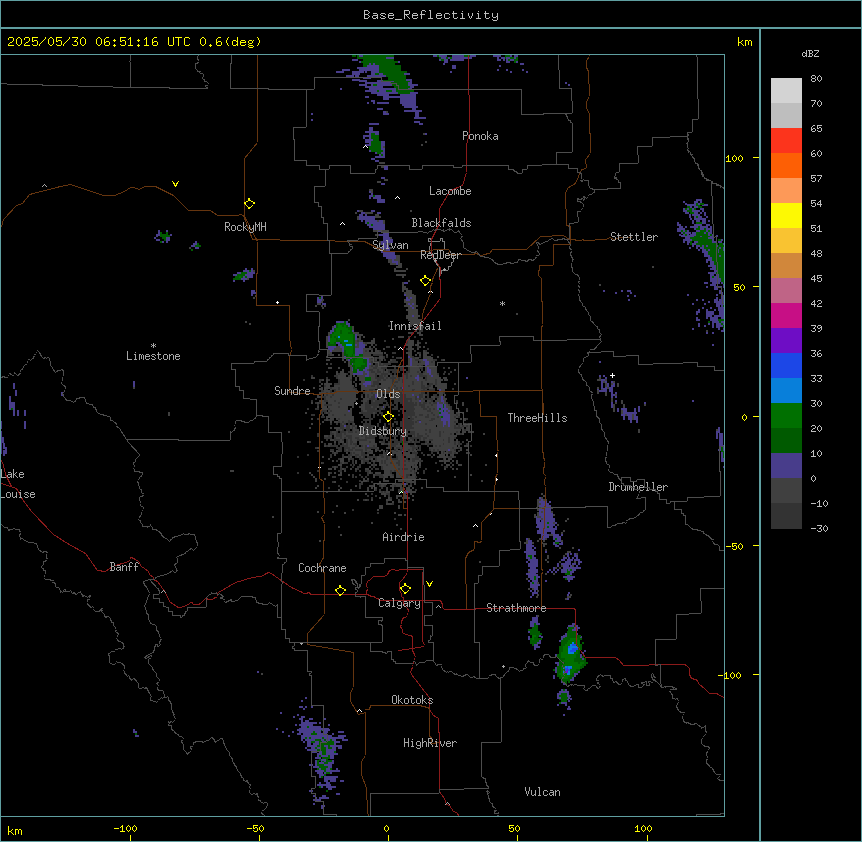Click the yellow diamond marker near RockyMH
862x842 pixels.
point(250,204)
